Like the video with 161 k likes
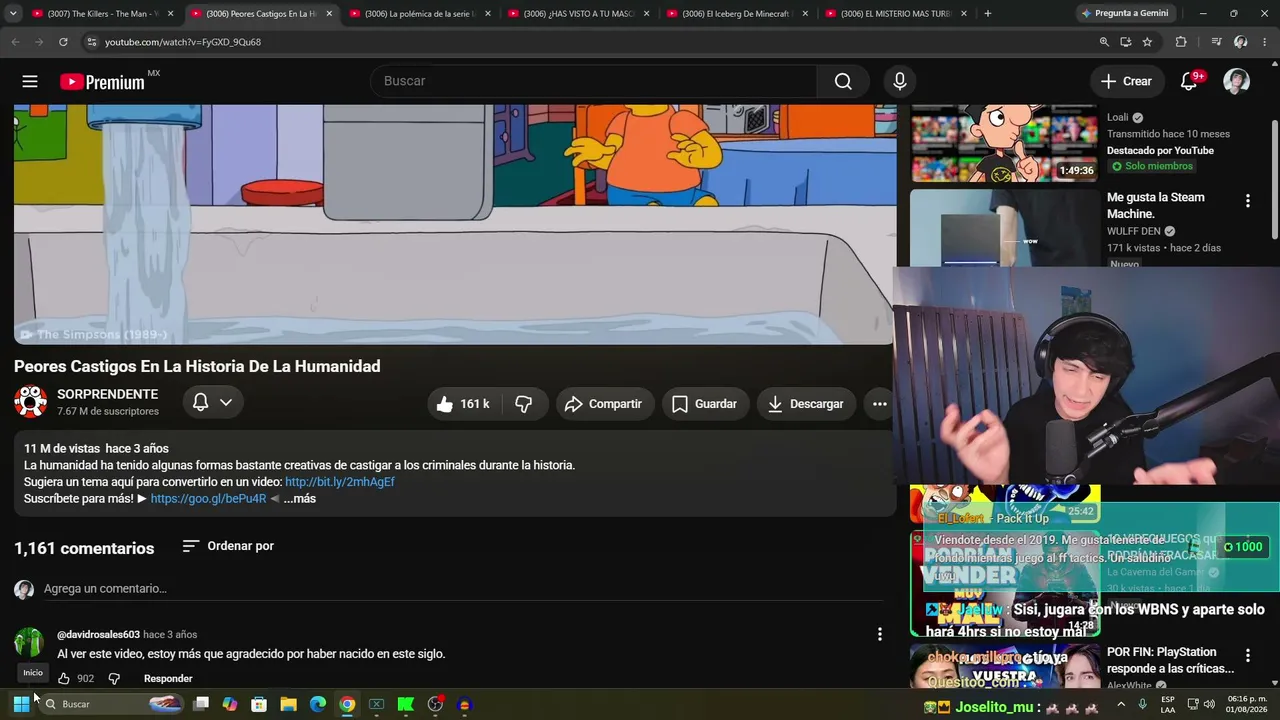 tap(463, 404)
